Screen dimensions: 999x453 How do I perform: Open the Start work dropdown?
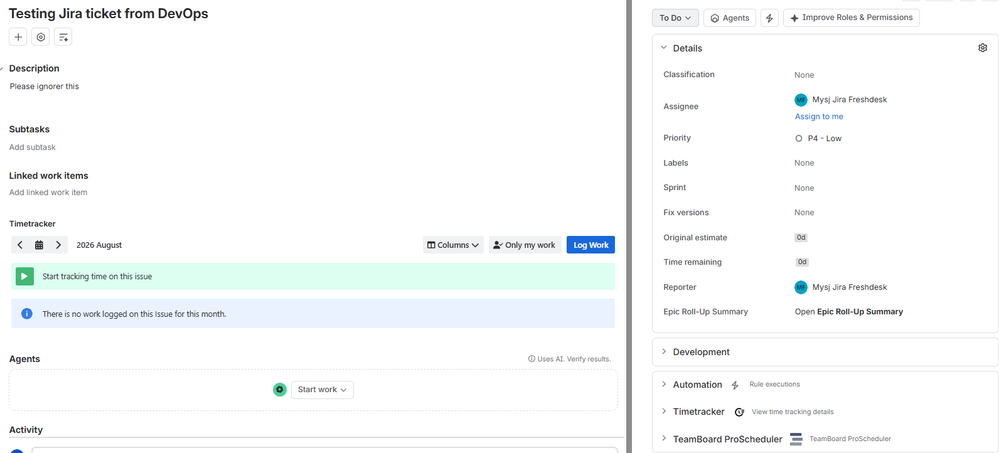[x=322, y=389]
